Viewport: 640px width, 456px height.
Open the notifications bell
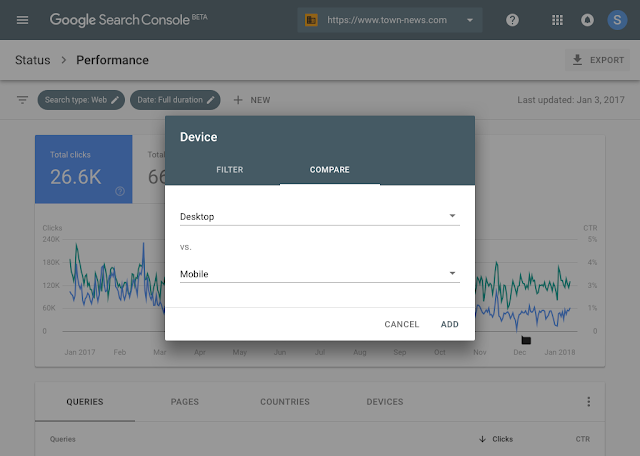tap(587, 20)
